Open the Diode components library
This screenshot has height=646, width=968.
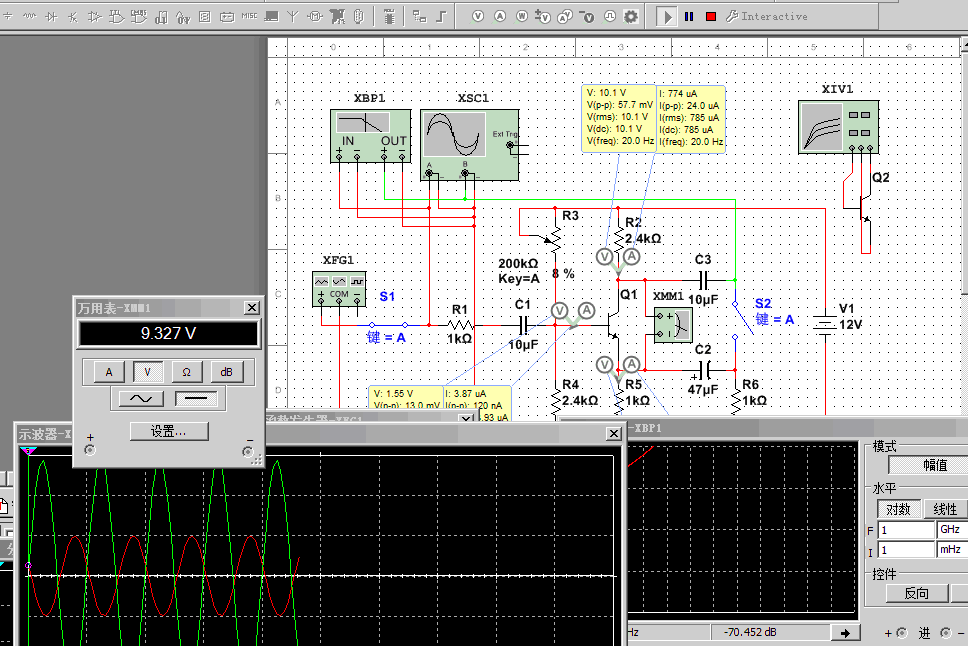pos(52,17)
